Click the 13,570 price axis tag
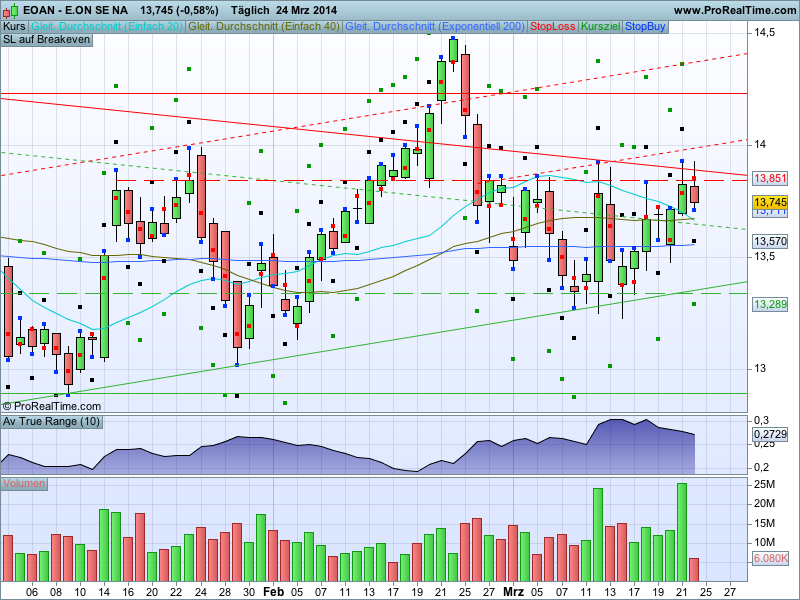Screen dimensions: 800x600 pyautogui.click(x=770, y=241)
